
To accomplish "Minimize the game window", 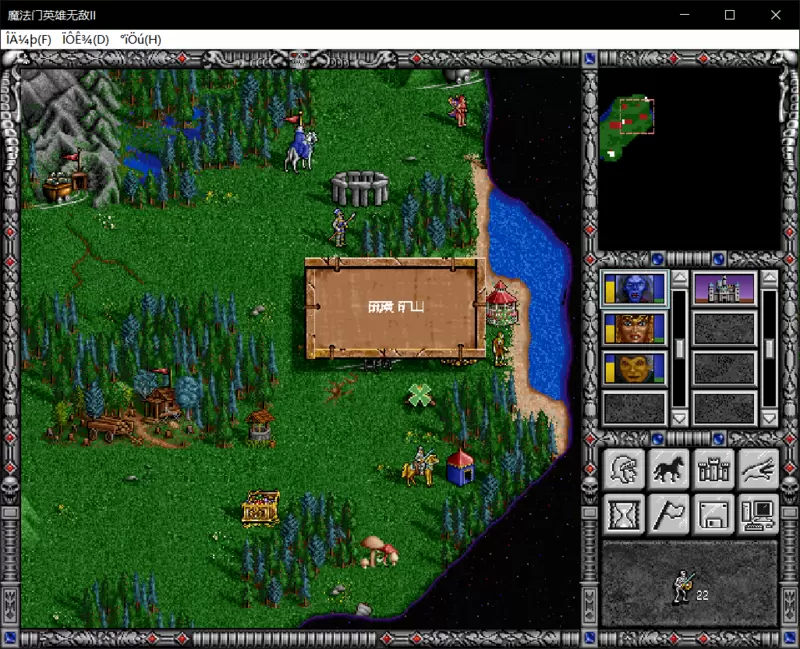I will click(x=685, y=15).
